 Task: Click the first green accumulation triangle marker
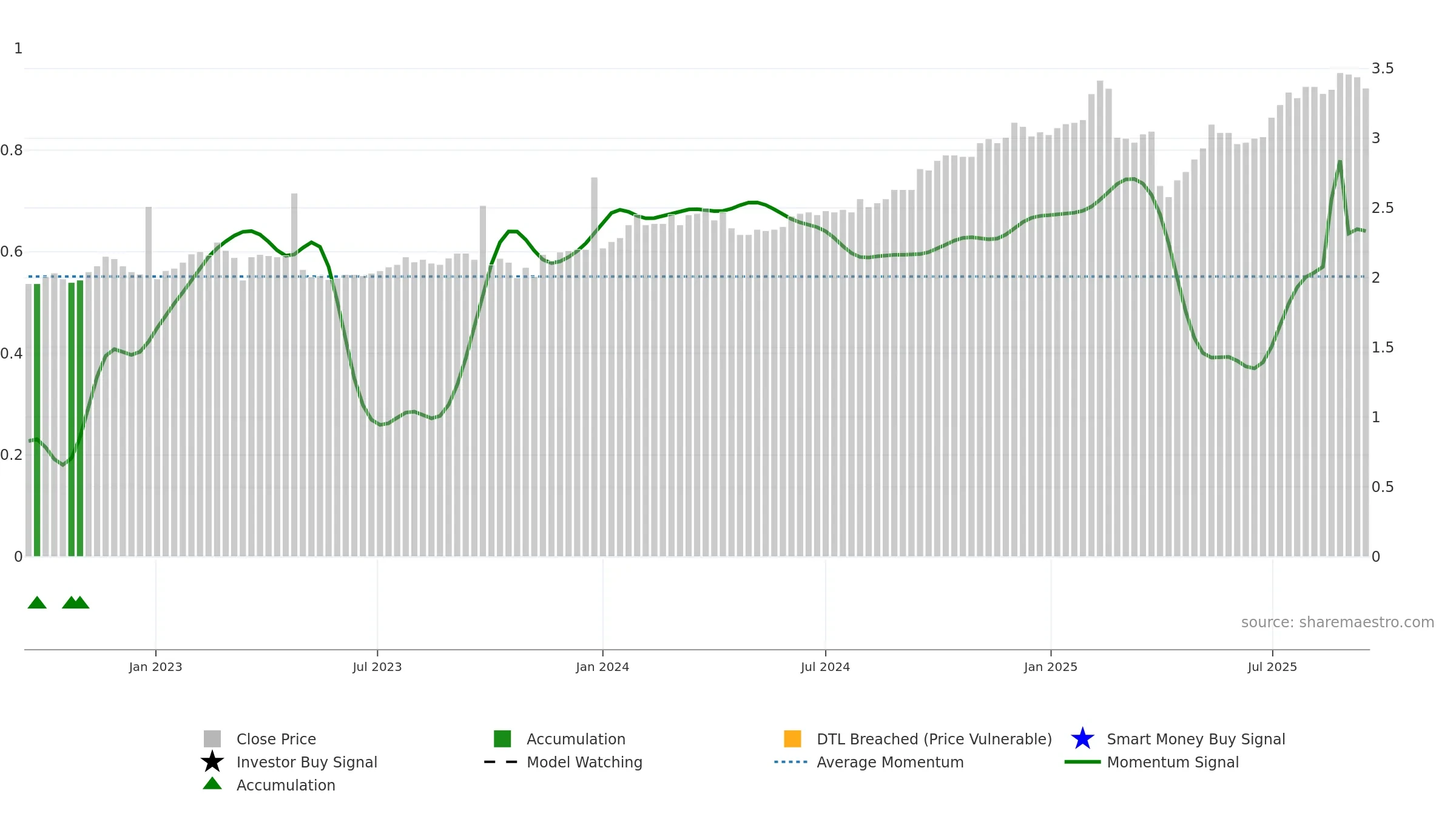click(37, 602)
